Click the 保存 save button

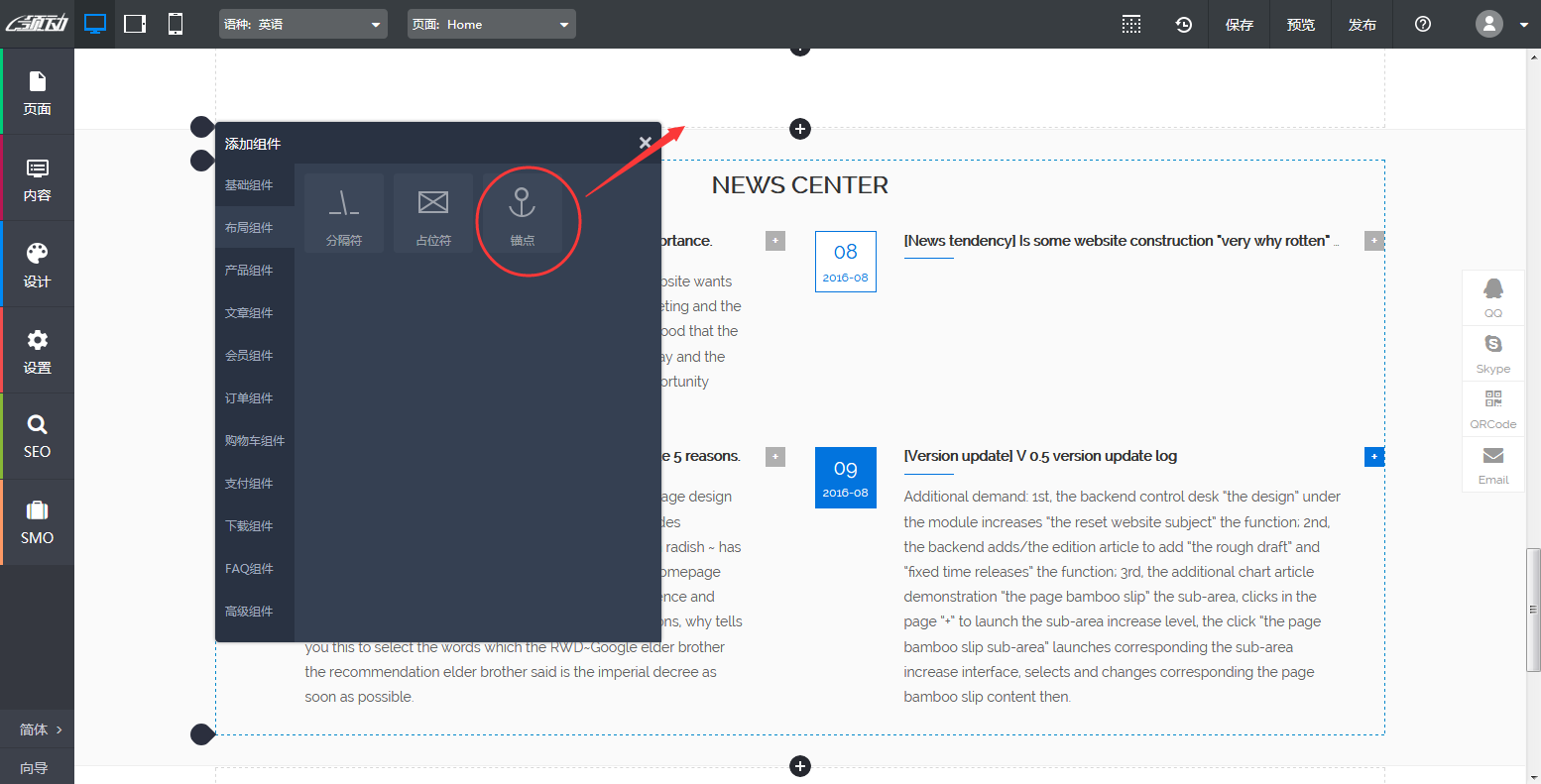1240,24
